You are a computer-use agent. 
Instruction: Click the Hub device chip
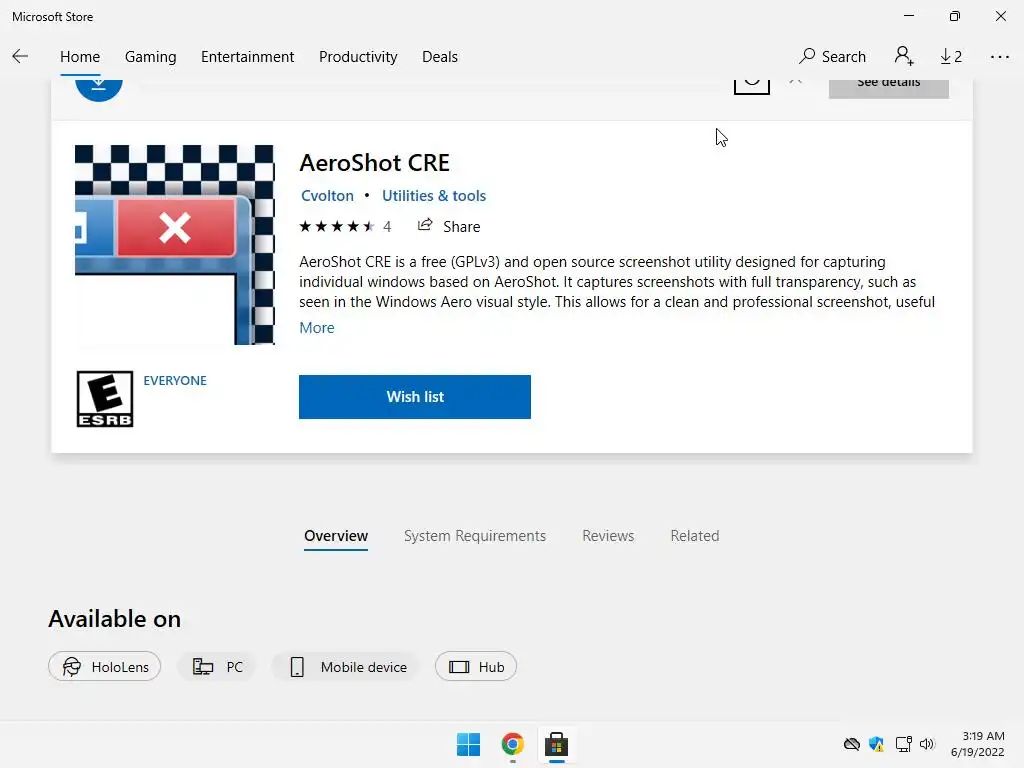point(476,667)
